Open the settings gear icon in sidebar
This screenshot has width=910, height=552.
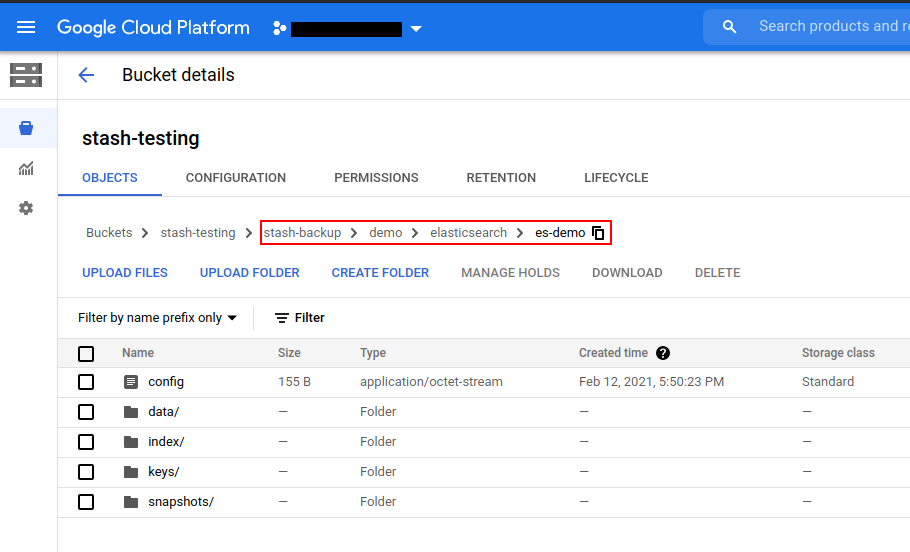(x=26, y=208)
